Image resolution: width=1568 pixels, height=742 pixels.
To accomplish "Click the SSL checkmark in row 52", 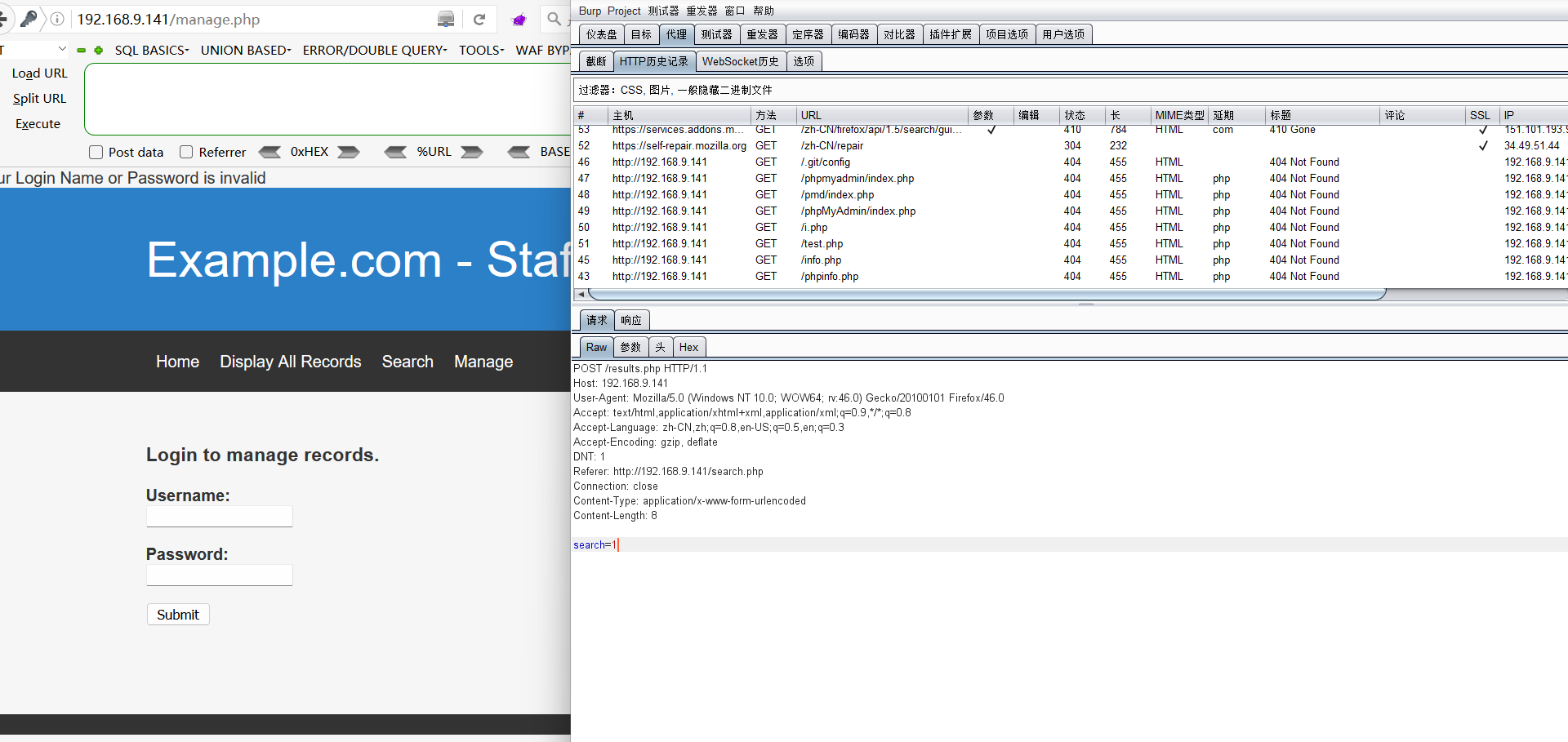I will click(1483, 146).
